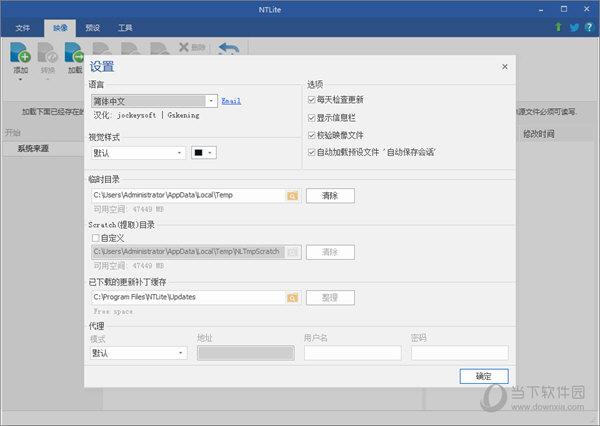
Task: Click the 修改时间 column header
Action: (x=539, y=134)
